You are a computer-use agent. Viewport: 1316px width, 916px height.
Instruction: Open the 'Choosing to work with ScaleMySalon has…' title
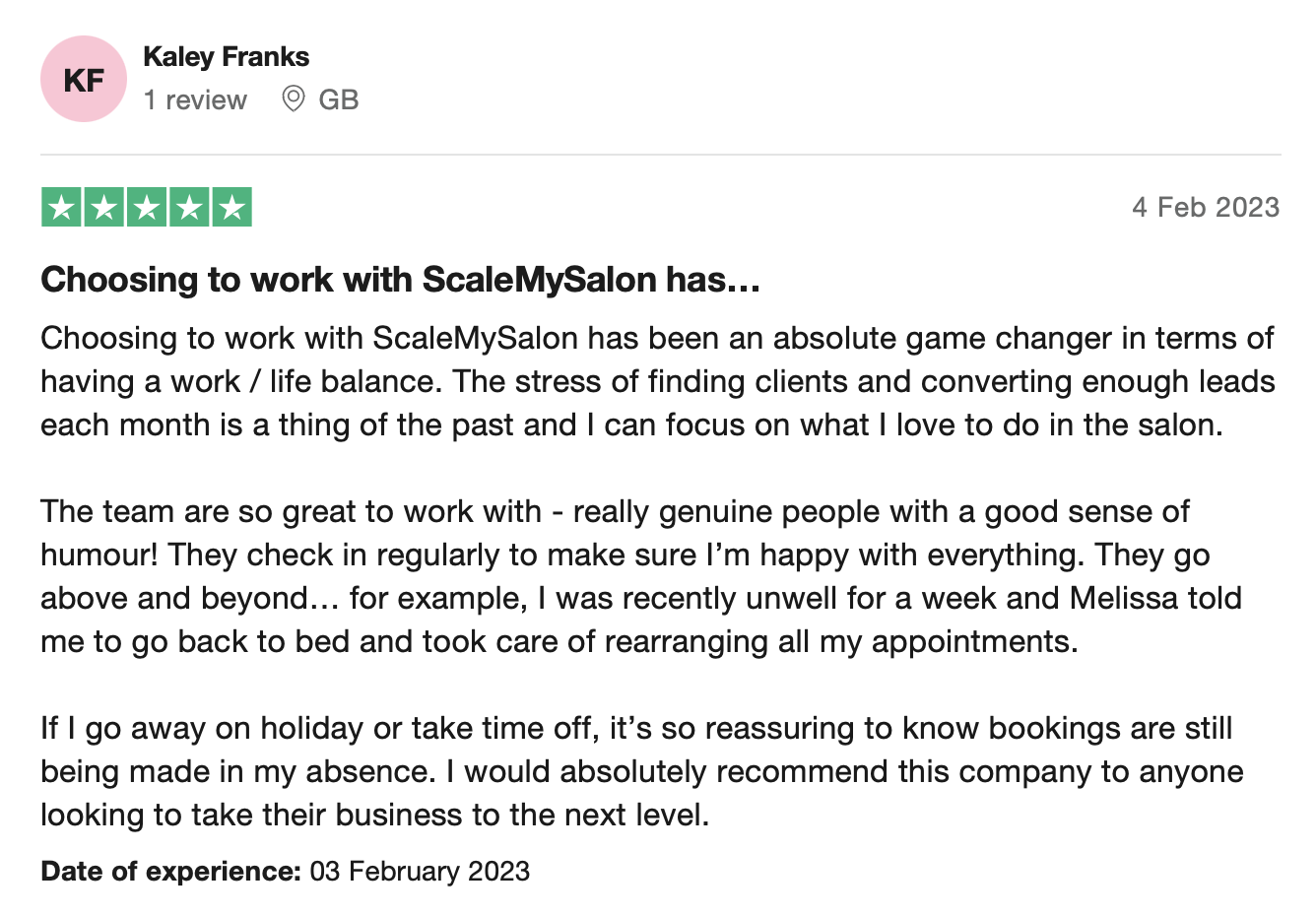(x=400, y=280)
